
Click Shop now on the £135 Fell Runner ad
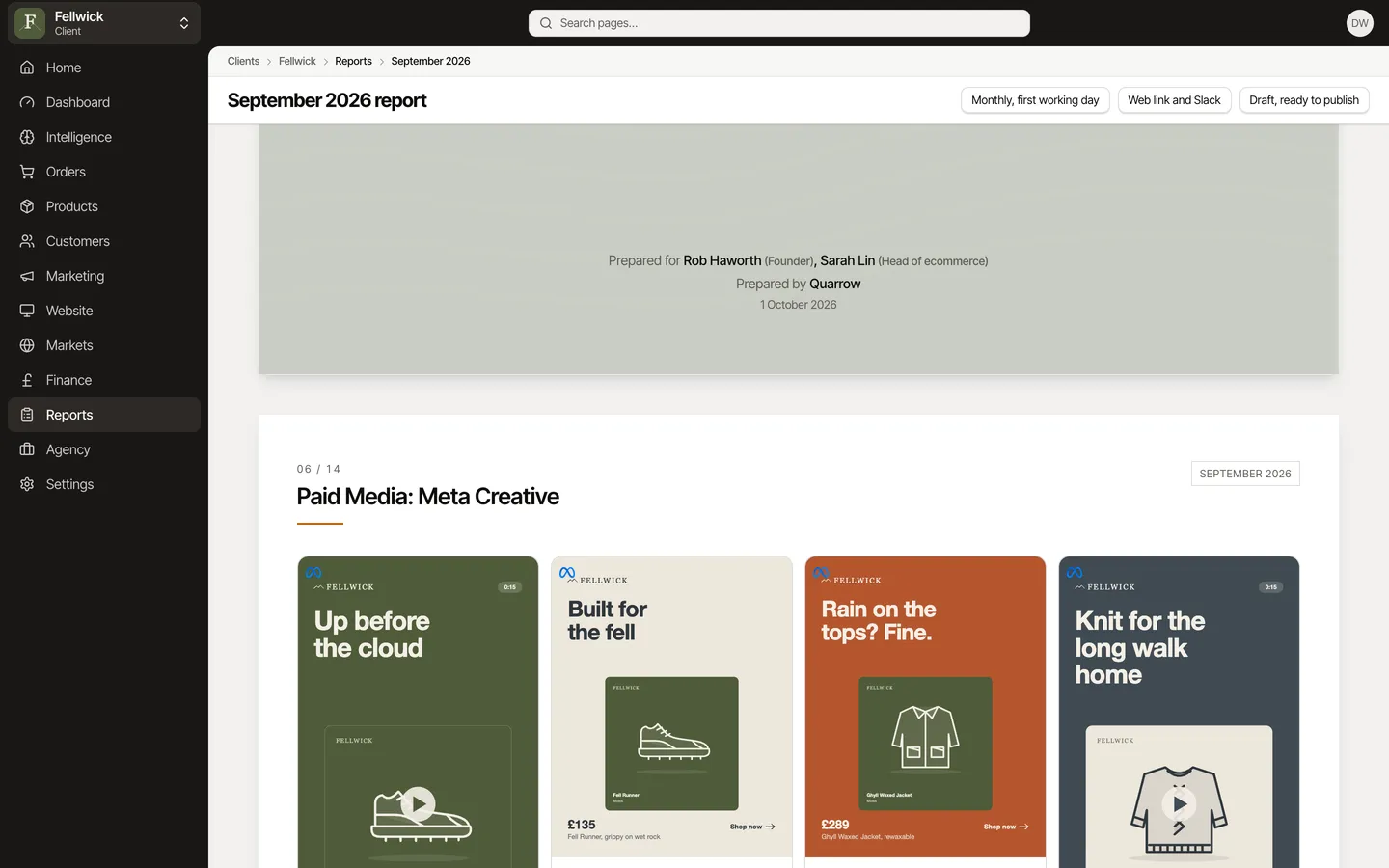tap(752, 827)
